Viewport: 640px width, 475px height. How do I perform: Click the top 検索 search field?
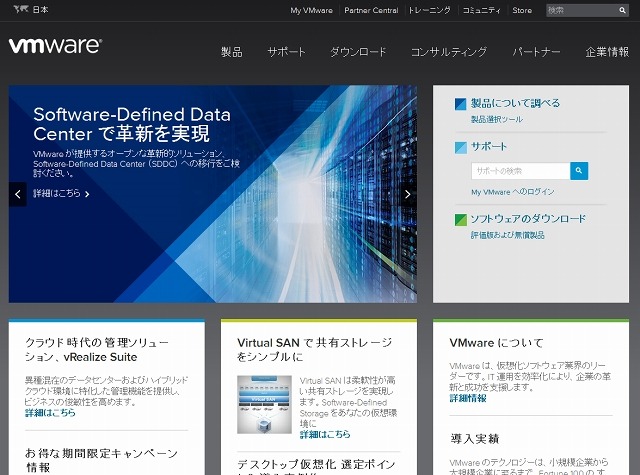(x=582, y=11)
